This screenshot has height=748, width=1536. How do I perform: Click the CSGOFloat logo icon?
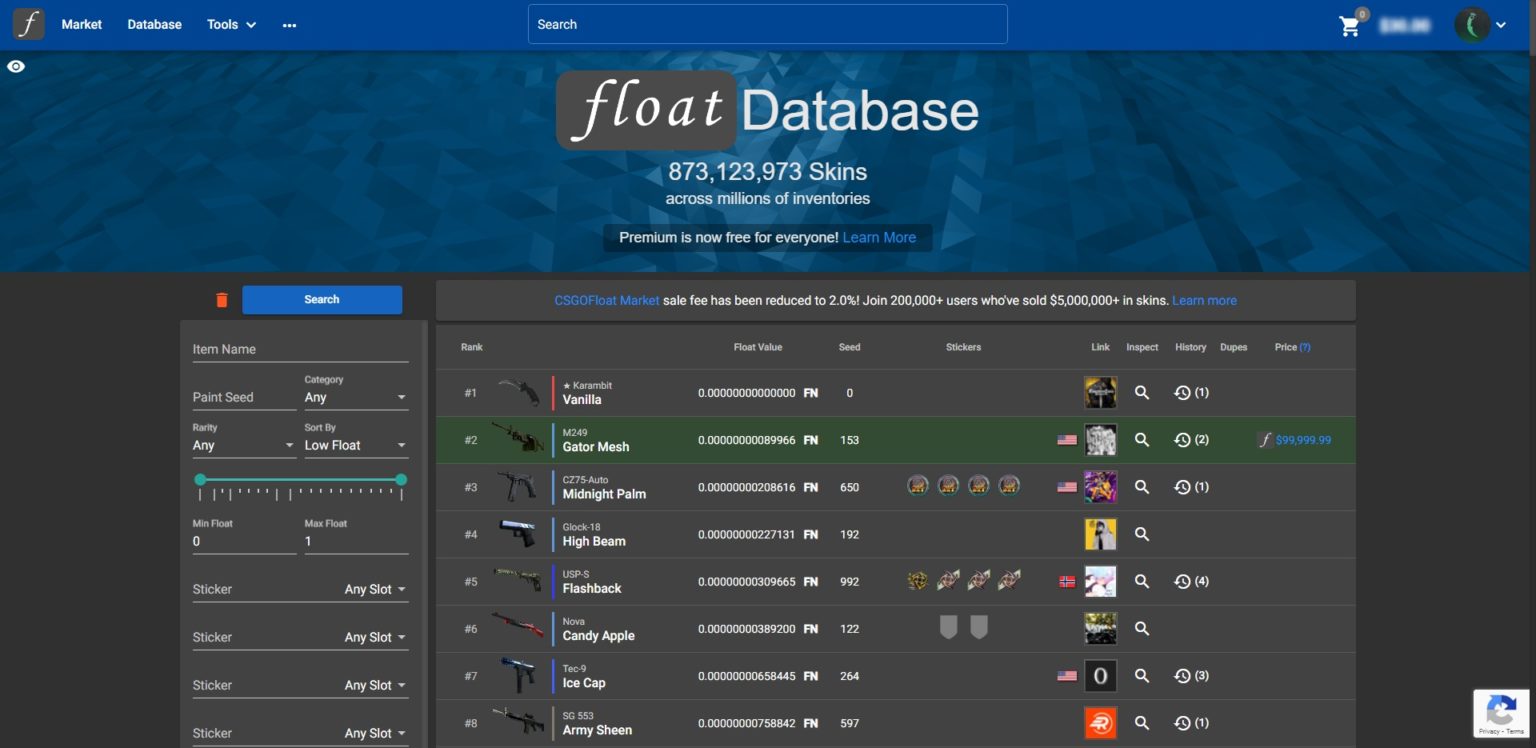coord(28,24)
